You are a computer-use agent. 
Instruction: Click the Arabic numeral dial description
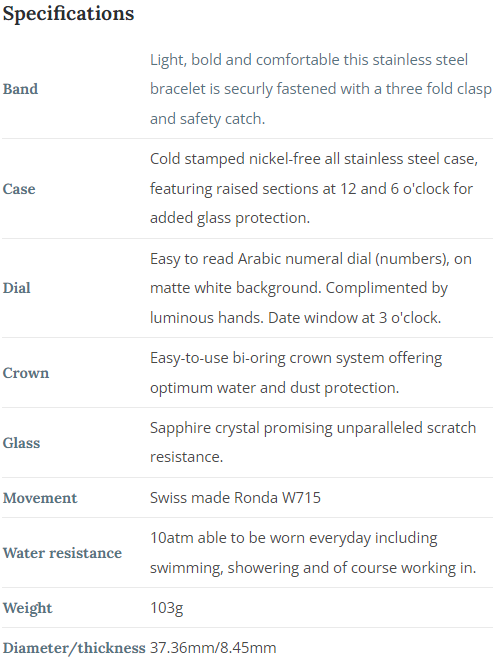click(311, 288)
